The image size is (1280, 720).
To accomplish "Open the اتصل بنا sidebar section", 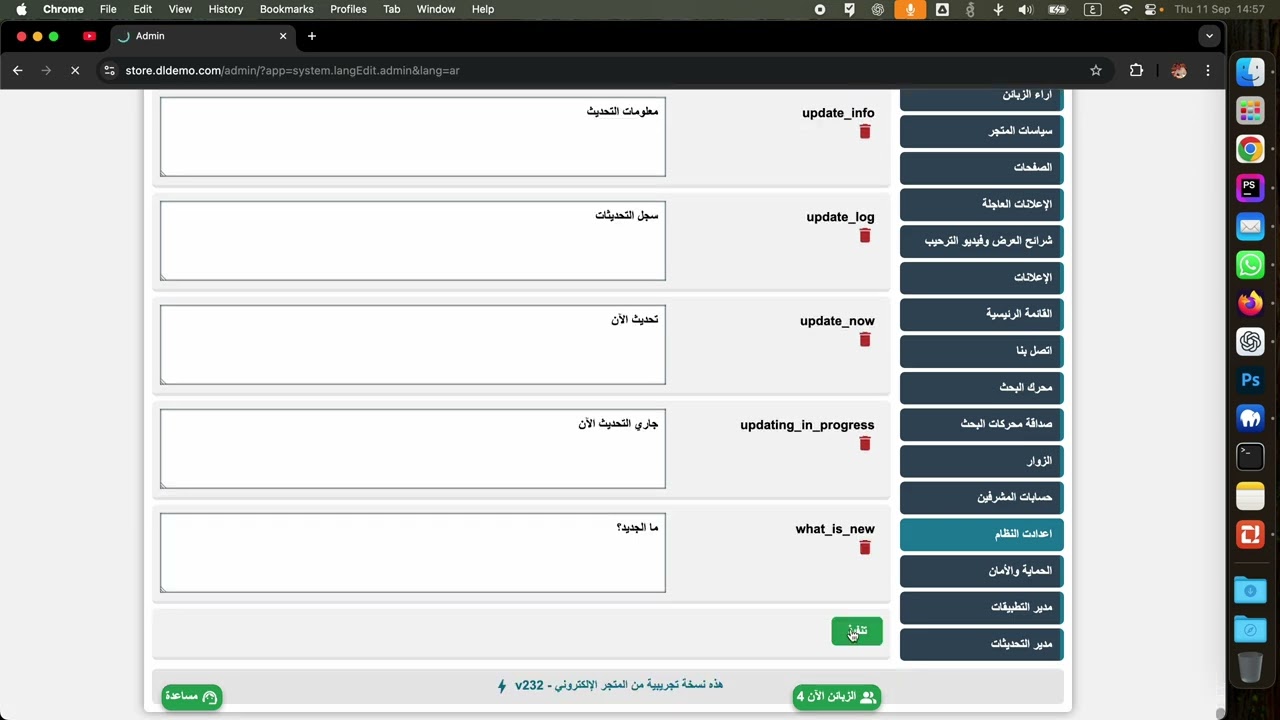I will click(x=982, y=351).
